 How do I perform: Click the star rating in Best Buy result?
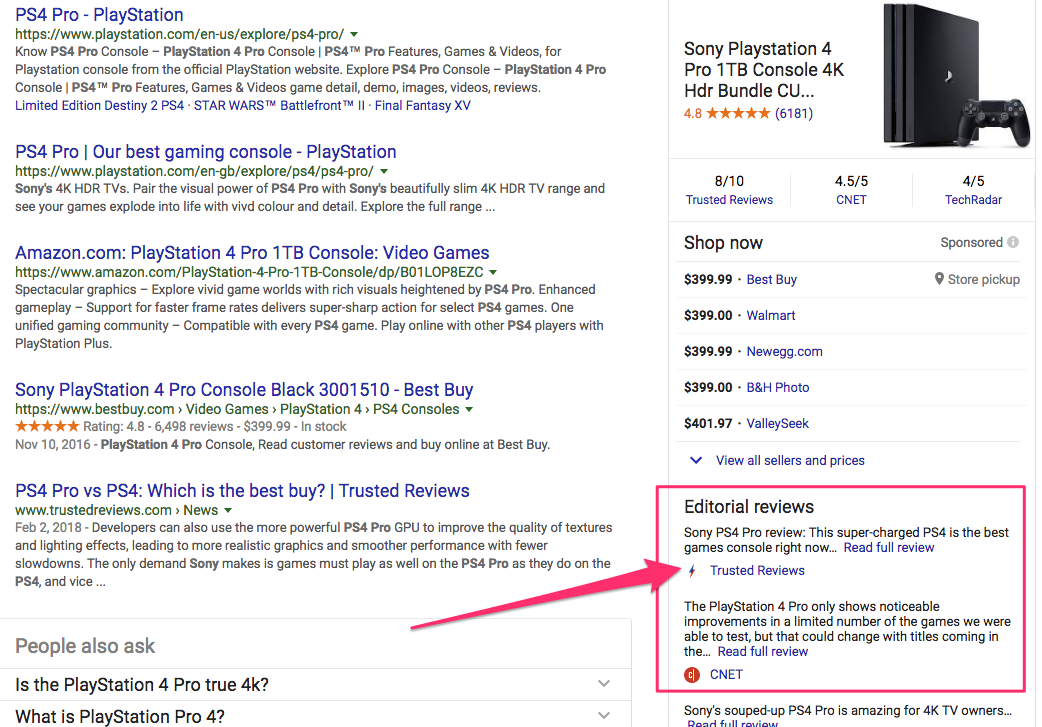coord(47,427)
